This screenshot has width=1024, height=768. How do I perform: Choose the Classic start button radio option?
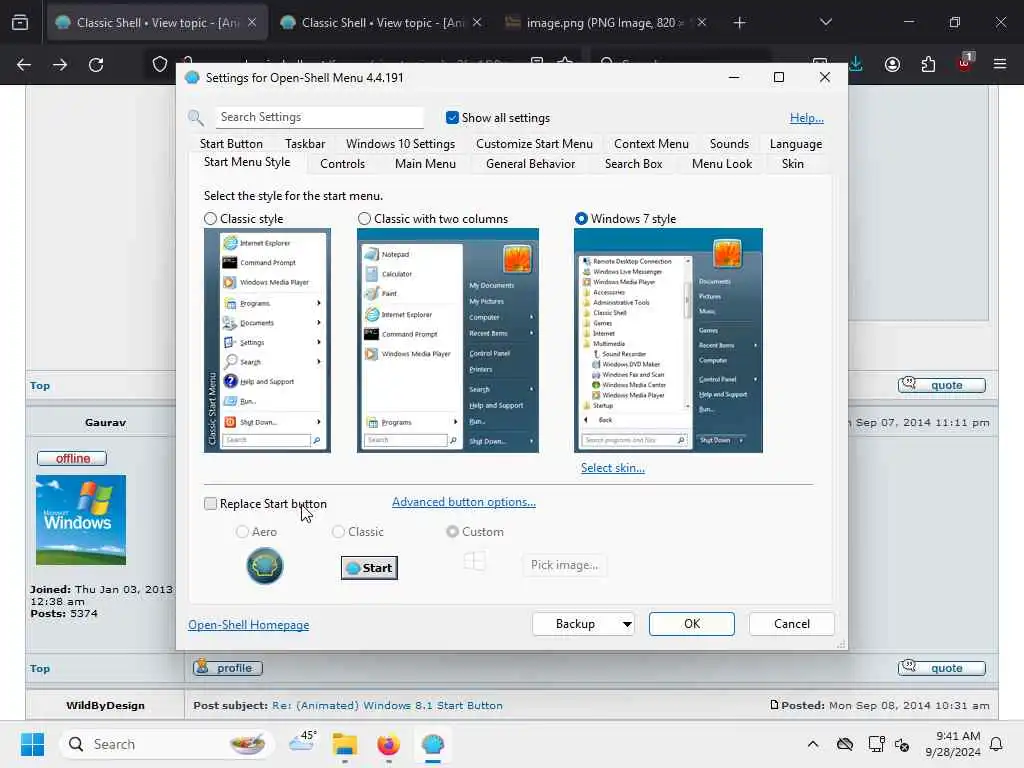[338, 532]
